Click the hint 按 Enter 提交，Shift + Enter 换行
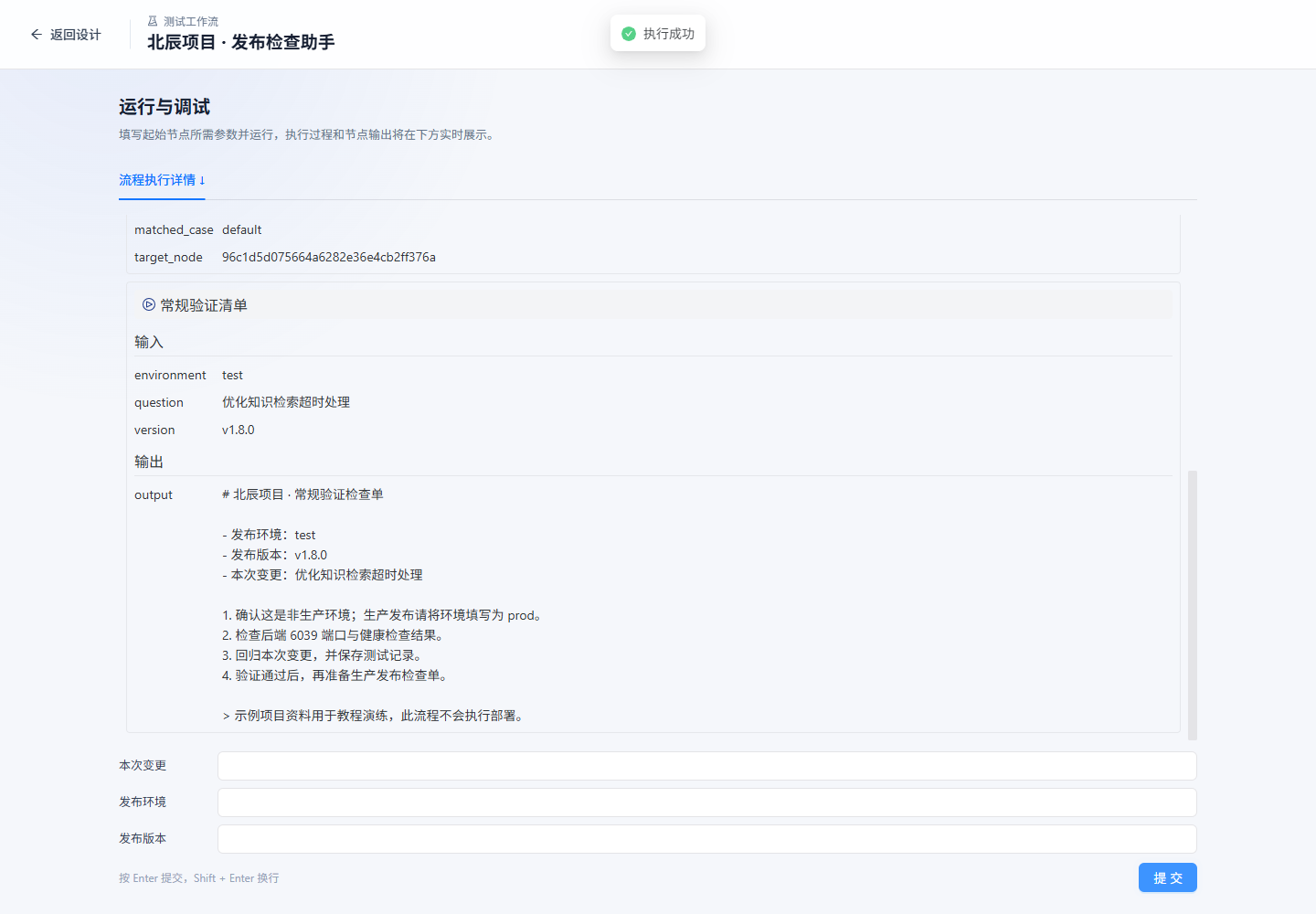 coord(199,878)
